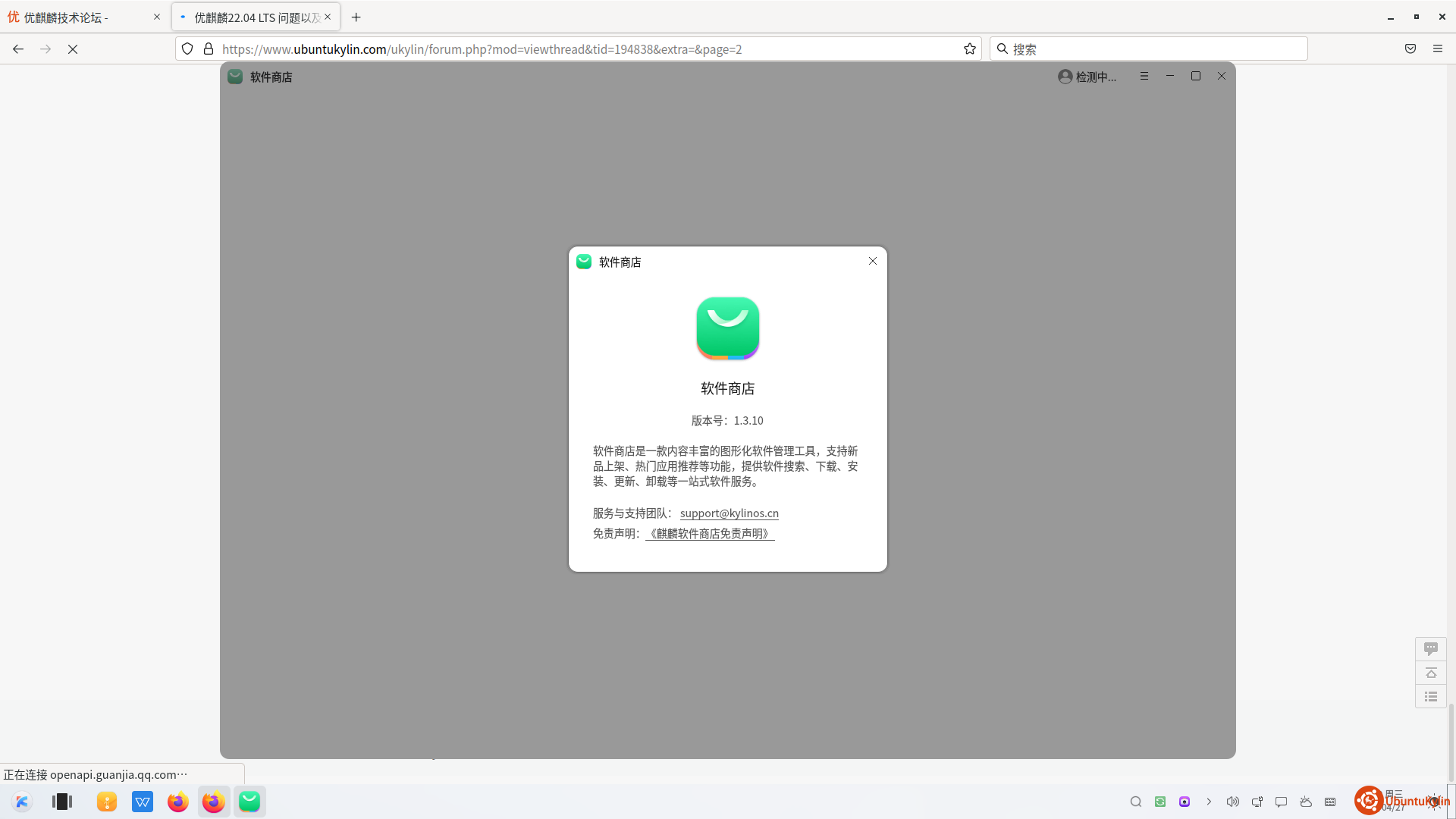Image resolution: width=1456 pixels, height=819 pixels.
Task: Launch WPS Writer from the taskbar
Action: point(143,802)
